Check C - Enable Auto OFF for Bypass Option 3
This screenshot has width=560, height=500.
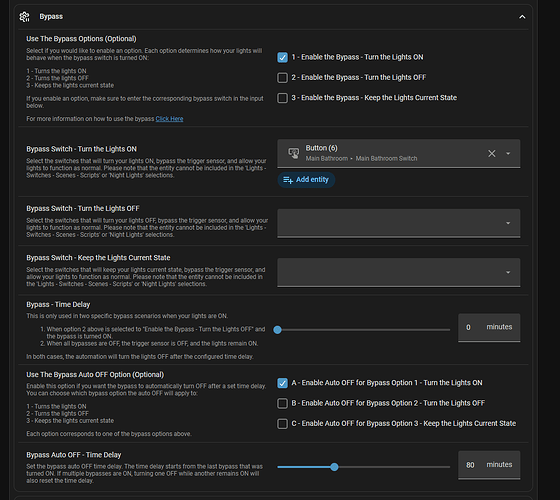(282, 424)
